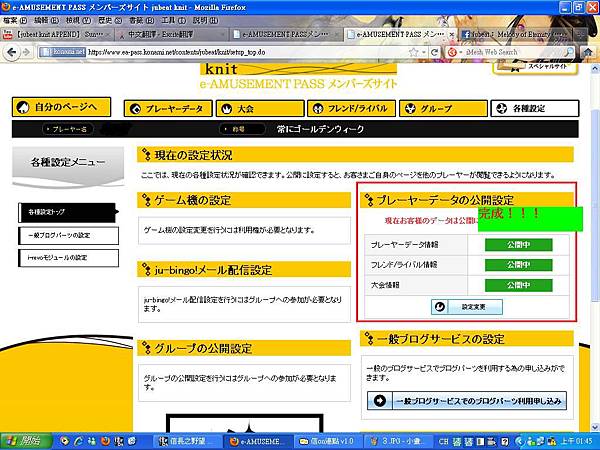Click the konami.net site identity badge

point(62,52)
